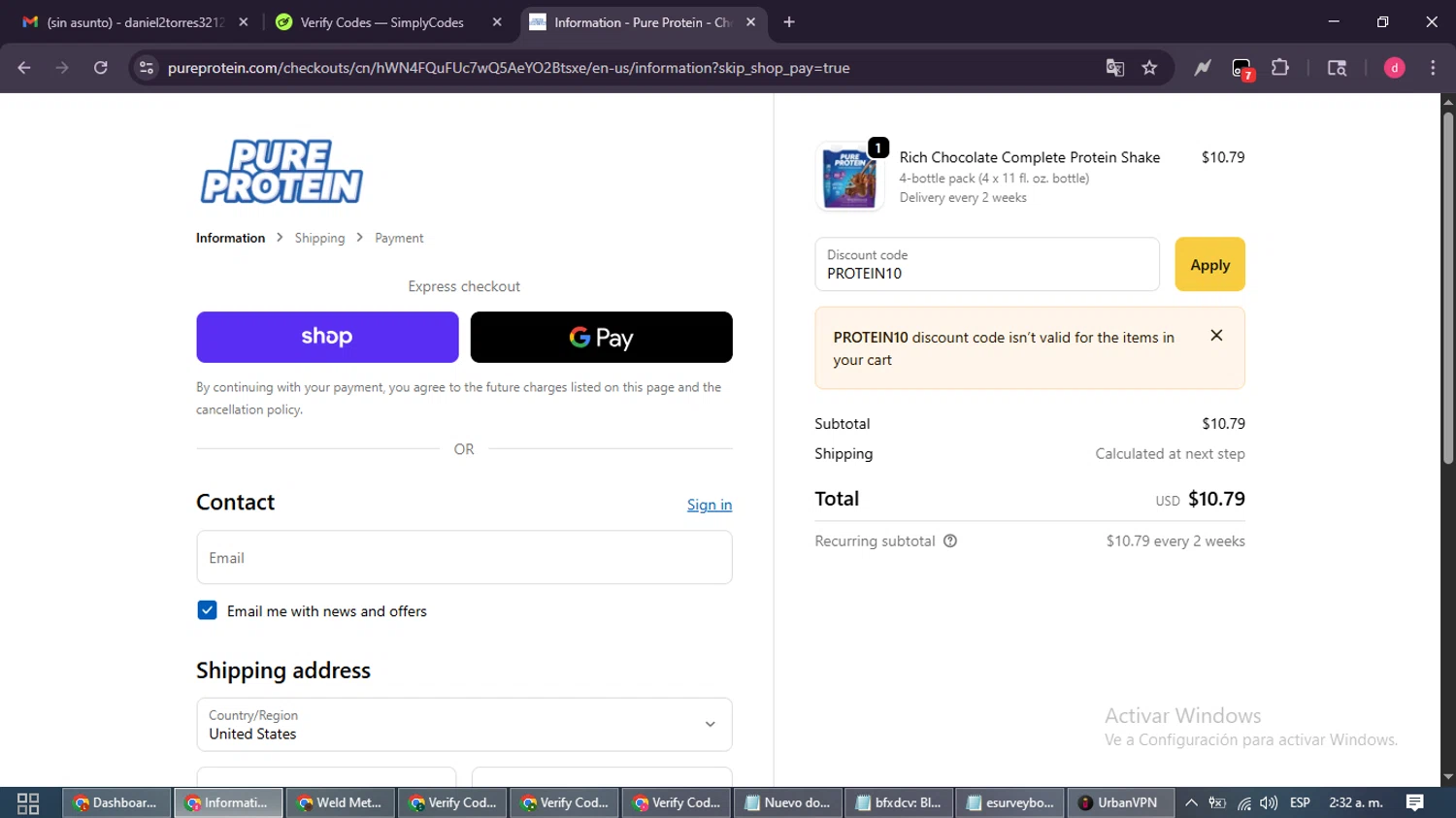The height and width of the screenshot is (818, 1456).
Task: Go forward with the browser forward arrow
Action: click(62, 68)
